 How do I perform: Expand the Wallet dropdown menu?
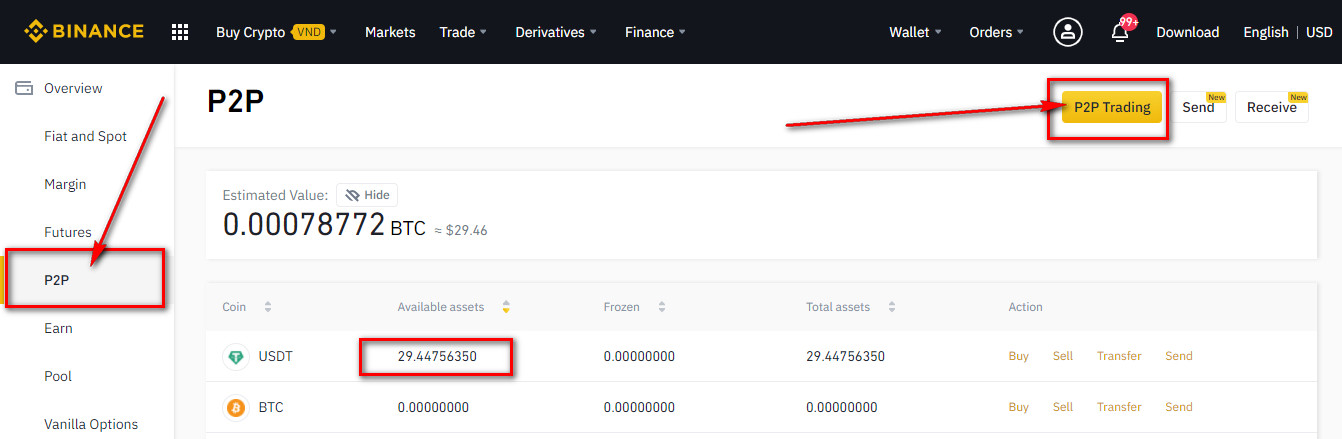pyautogui.click(x=915, y=32)
